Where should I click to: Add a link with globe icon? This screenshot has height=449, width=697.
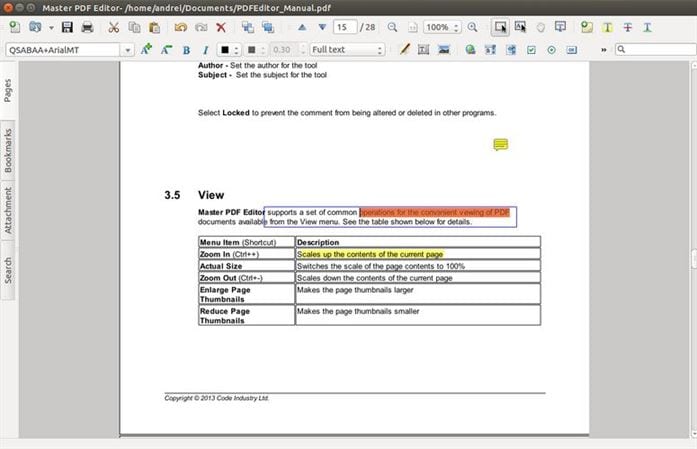tap(470, 50)
